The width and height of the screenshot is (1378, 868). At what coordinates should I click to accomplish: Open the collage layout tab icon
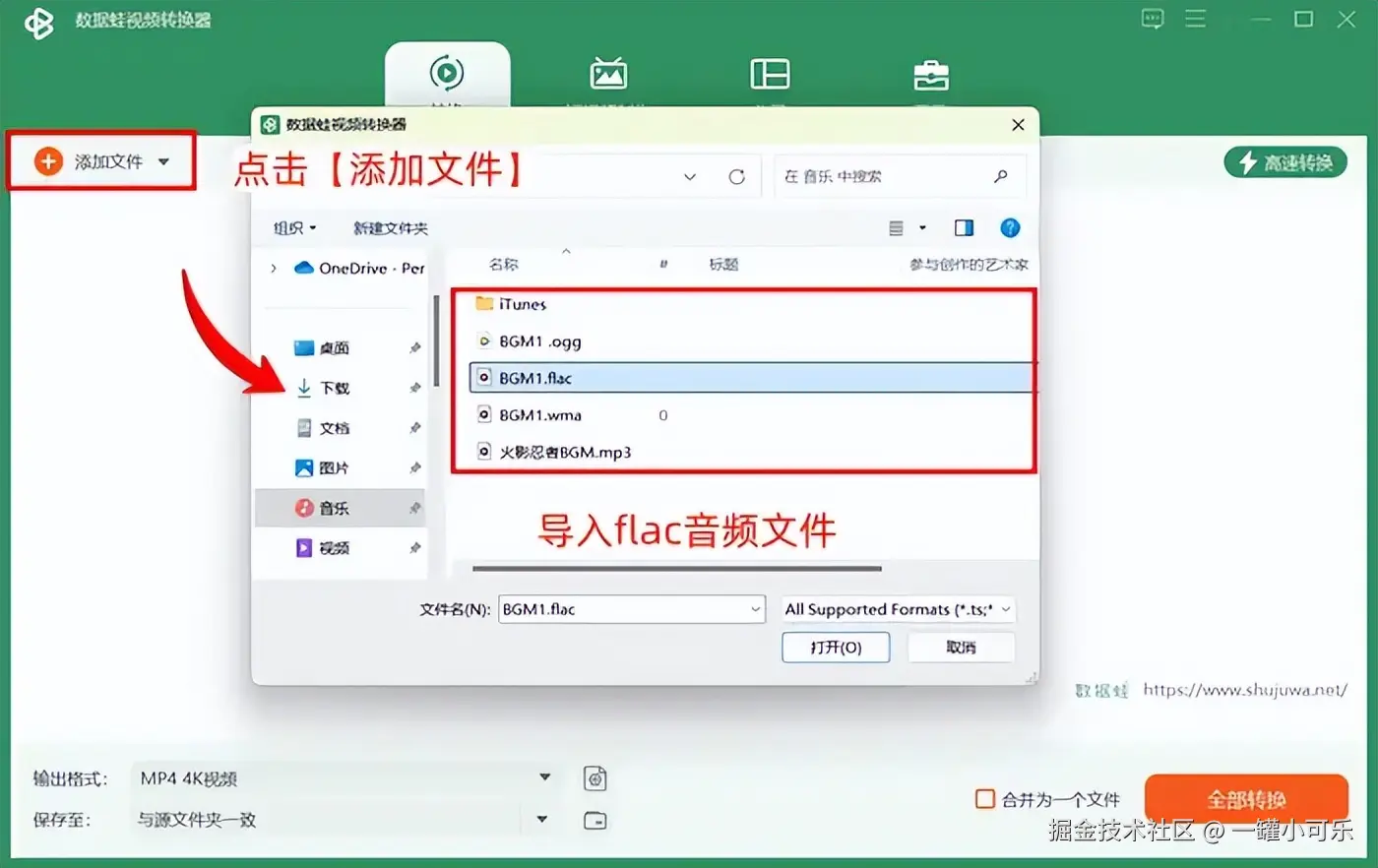(x=770, y=74)
